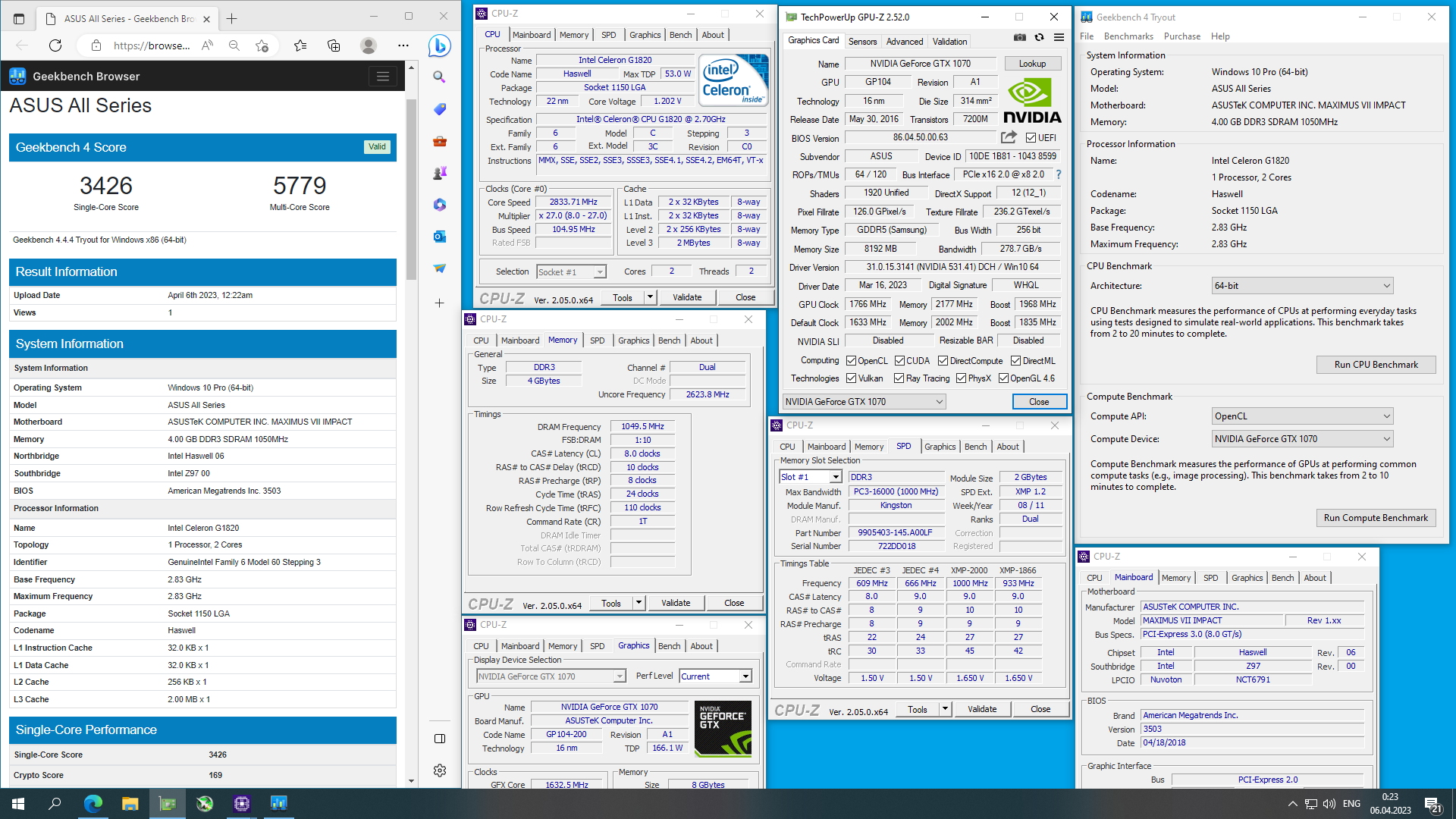Click Tools button in top CPU-Z window
Screen dimensions: 1456x819
point(622,297)
